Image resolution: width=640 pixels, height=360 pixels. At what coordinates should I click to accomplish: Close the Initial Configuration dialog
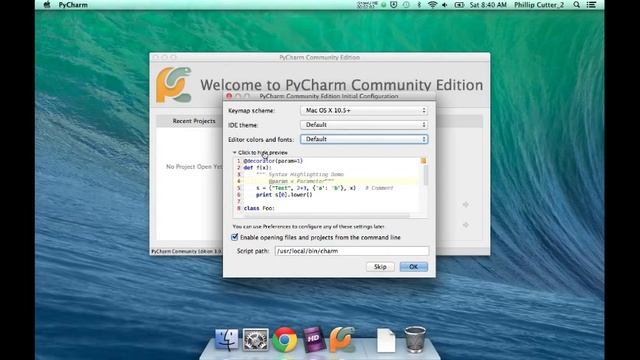pos(229,96)
